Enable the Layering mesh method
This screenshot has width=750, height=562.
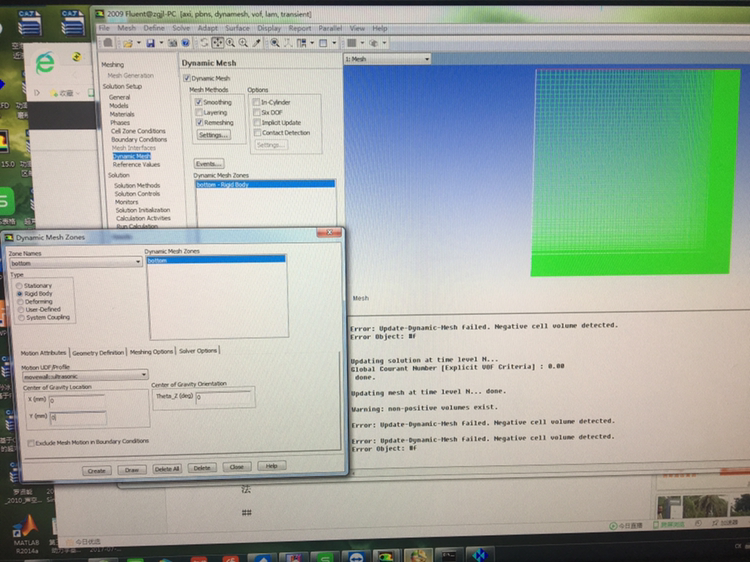[x=199, y=112]
